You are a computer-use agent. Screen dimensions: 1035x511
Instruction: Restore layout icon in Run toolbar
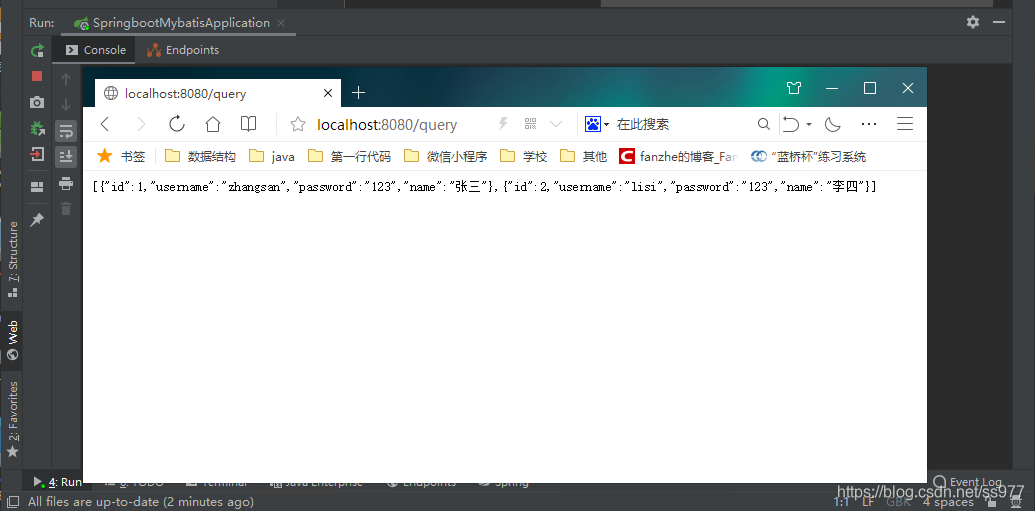37,187
